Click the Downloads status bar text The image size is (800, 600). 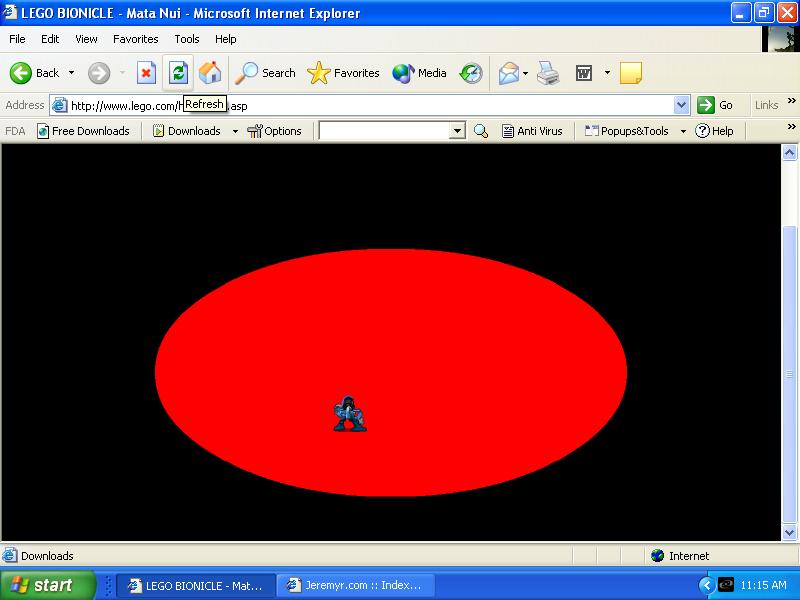click(47, 556)
